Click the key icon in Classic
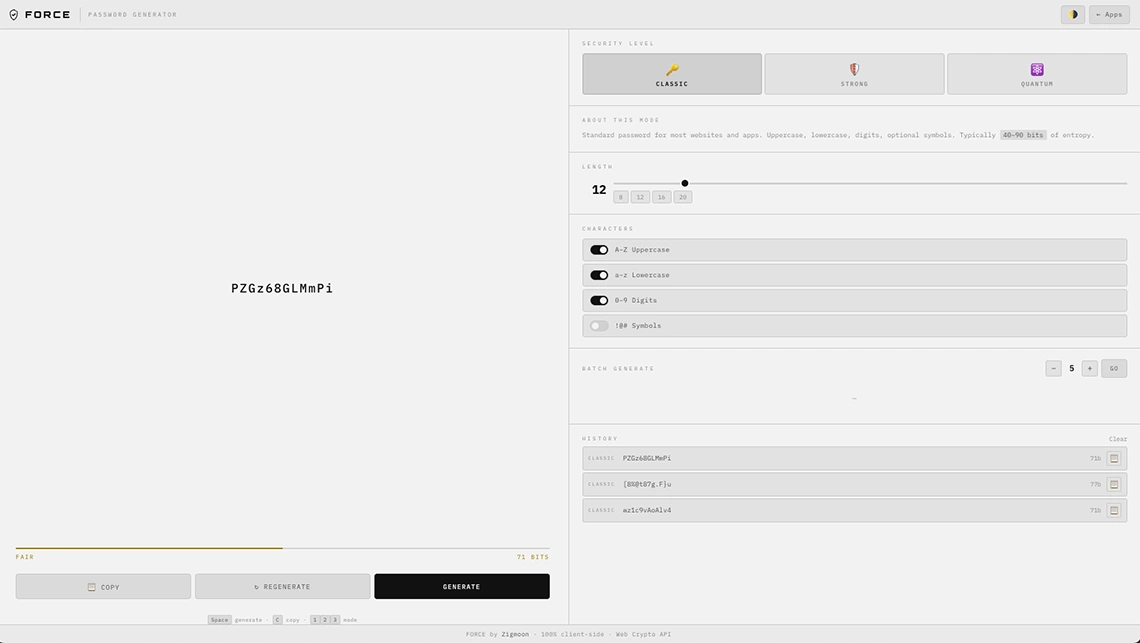1140x643 pixels. coord(672,69)
